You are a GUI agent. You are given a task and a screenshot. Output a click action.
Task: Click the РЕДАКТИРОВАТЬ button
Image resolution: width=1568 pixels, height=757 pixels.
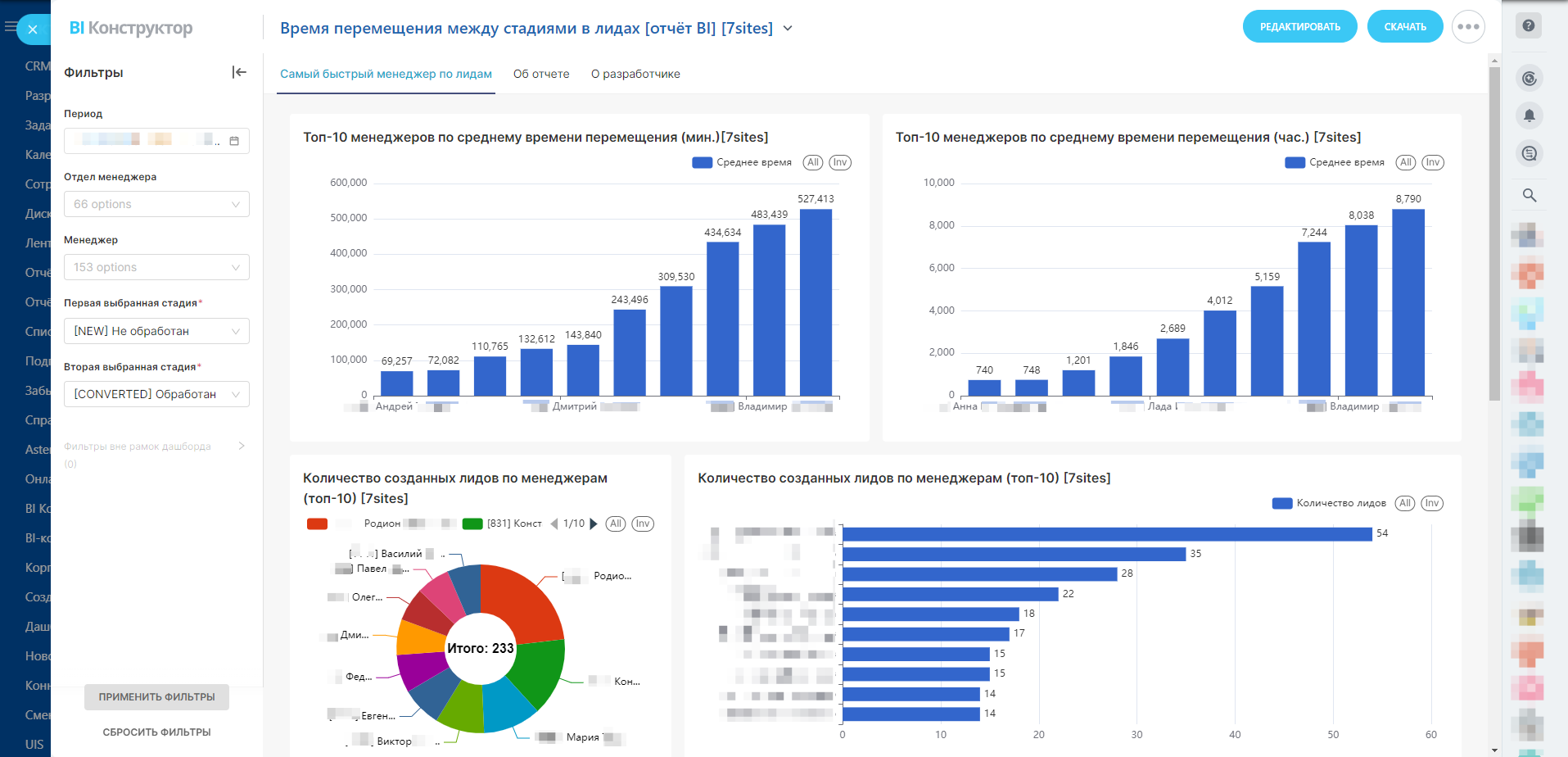(1299, 27)
